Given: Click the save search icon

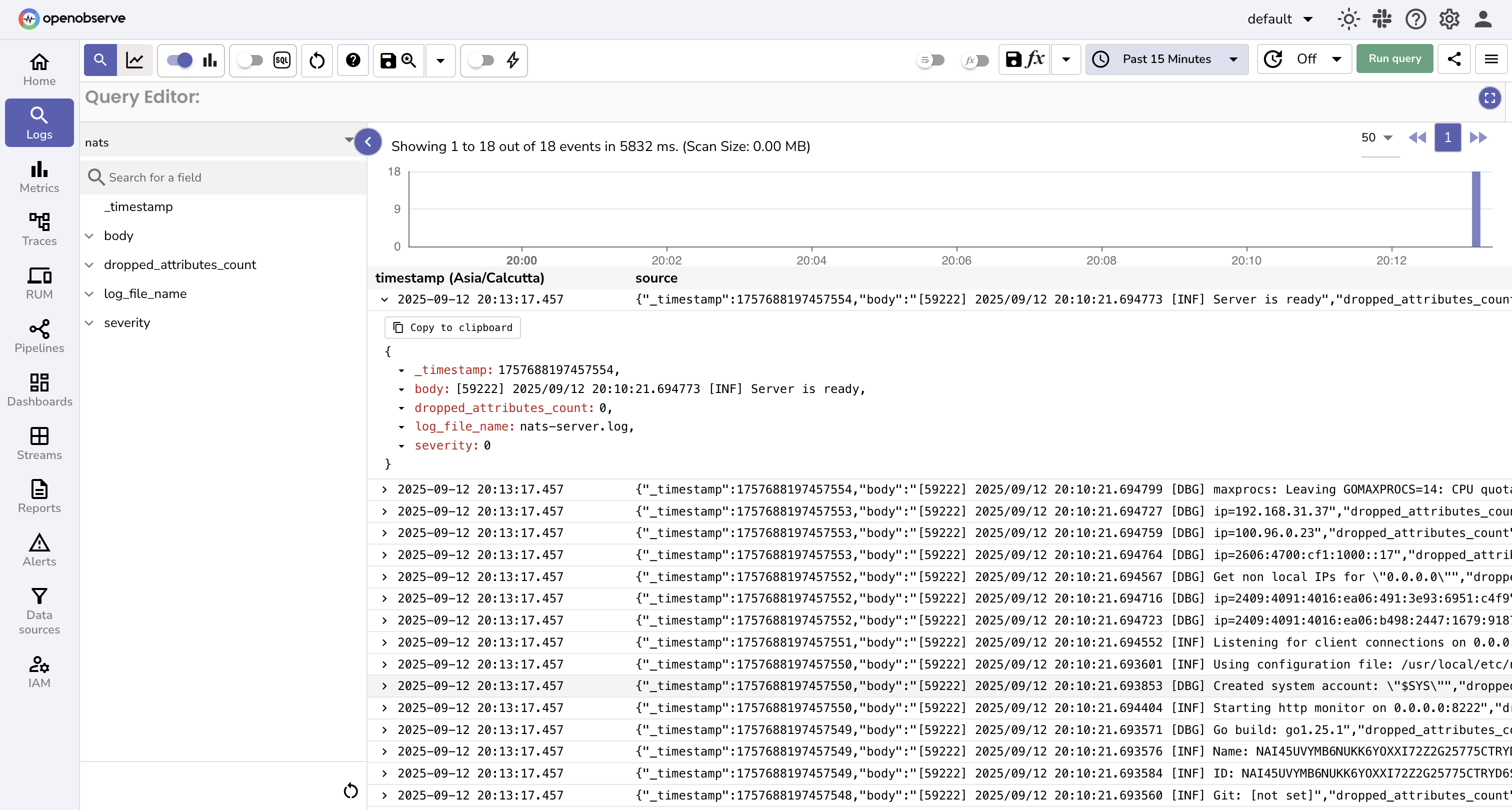Looking at the screenshot, I should [387, 60].
